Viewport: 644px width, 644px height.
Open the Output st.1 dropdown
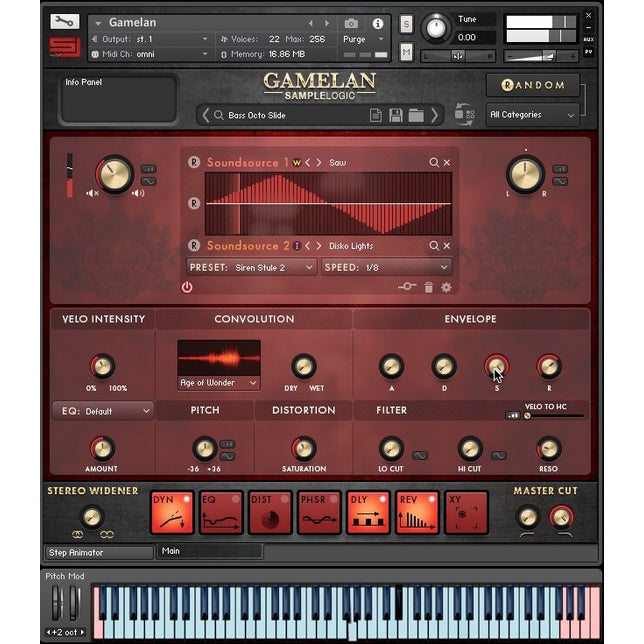150,39
